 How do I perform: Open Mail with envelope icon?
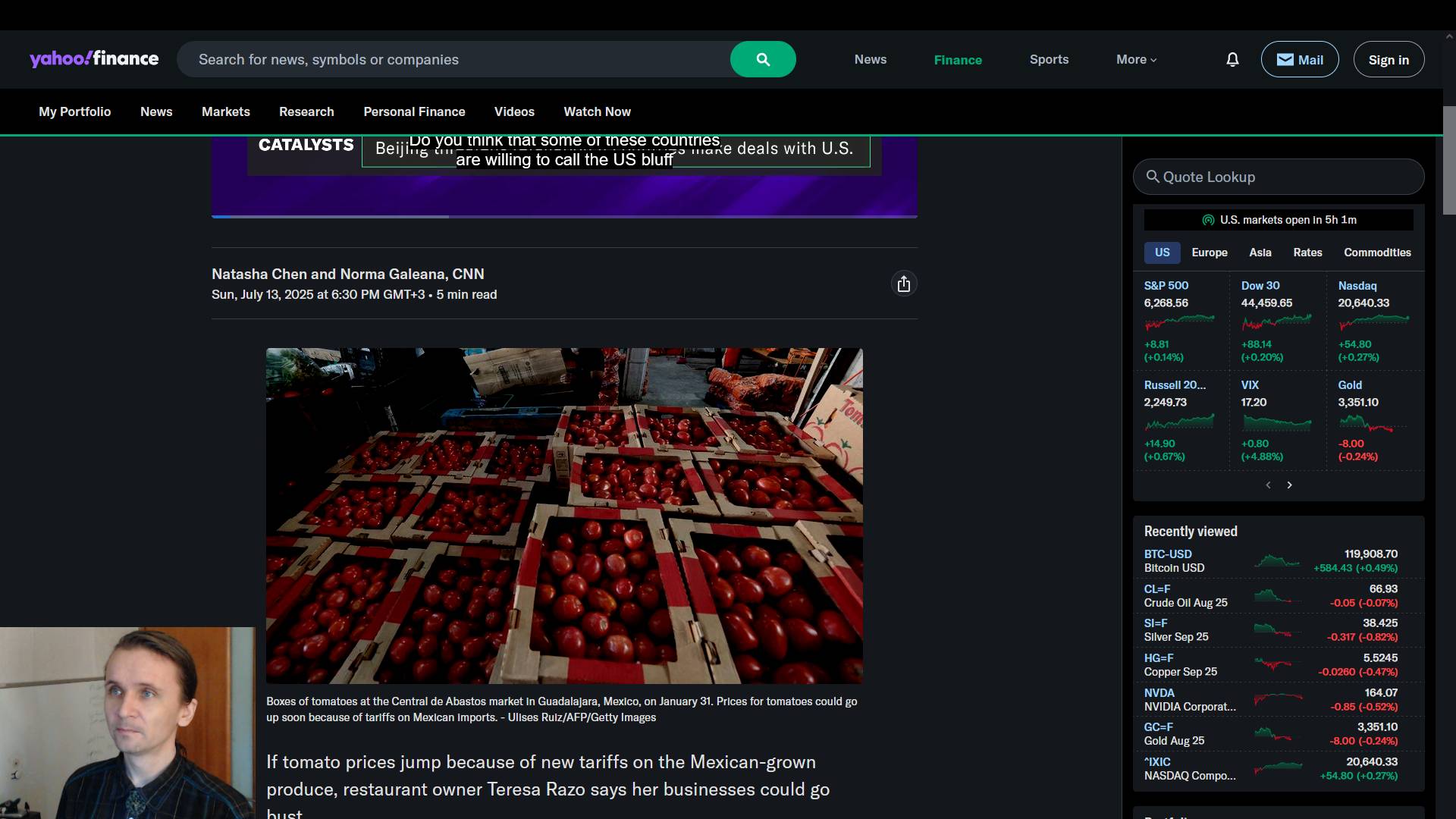(1299, 59)
